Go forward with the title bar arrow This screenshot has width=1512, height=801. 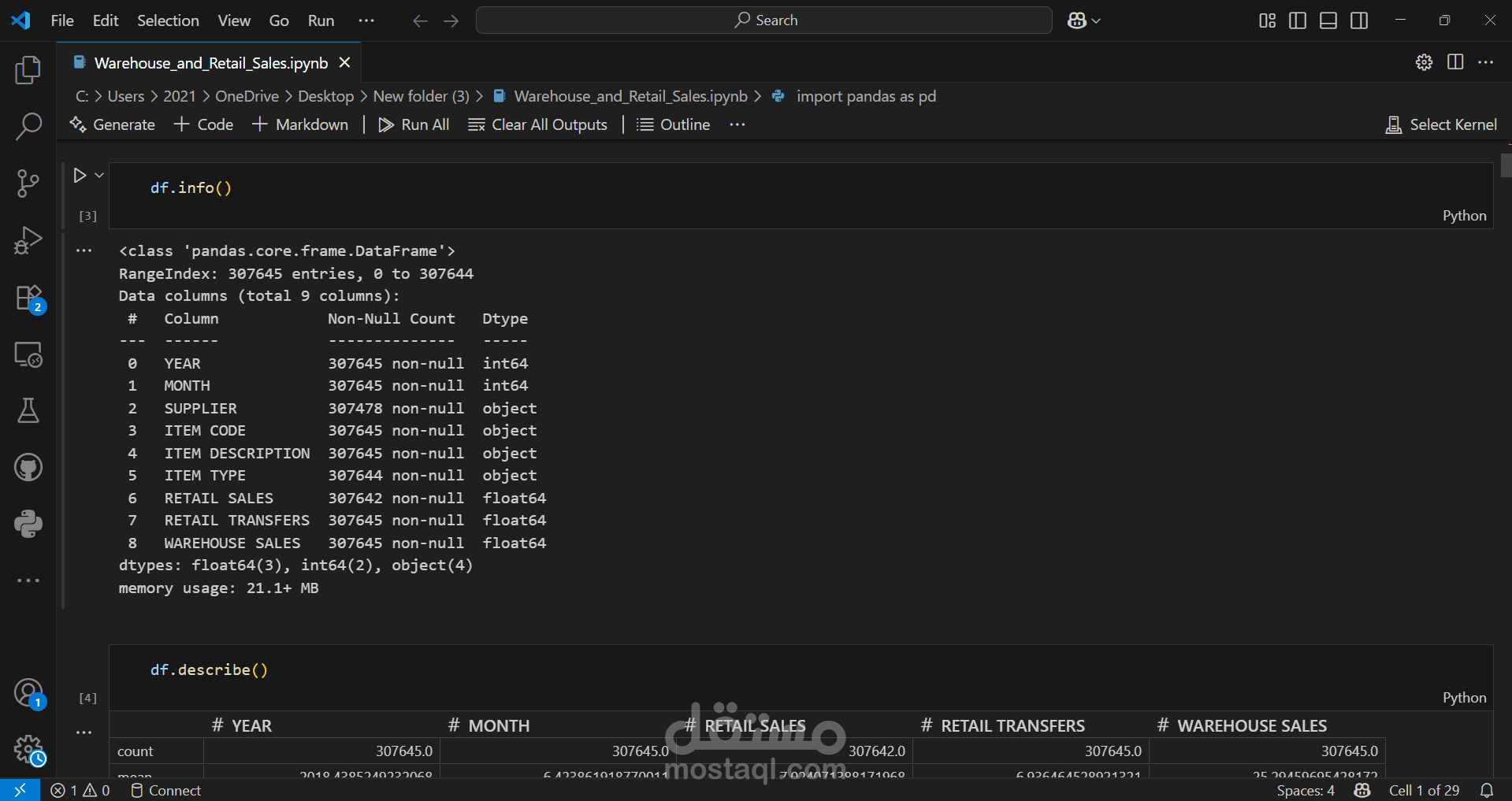click(451, 20)
